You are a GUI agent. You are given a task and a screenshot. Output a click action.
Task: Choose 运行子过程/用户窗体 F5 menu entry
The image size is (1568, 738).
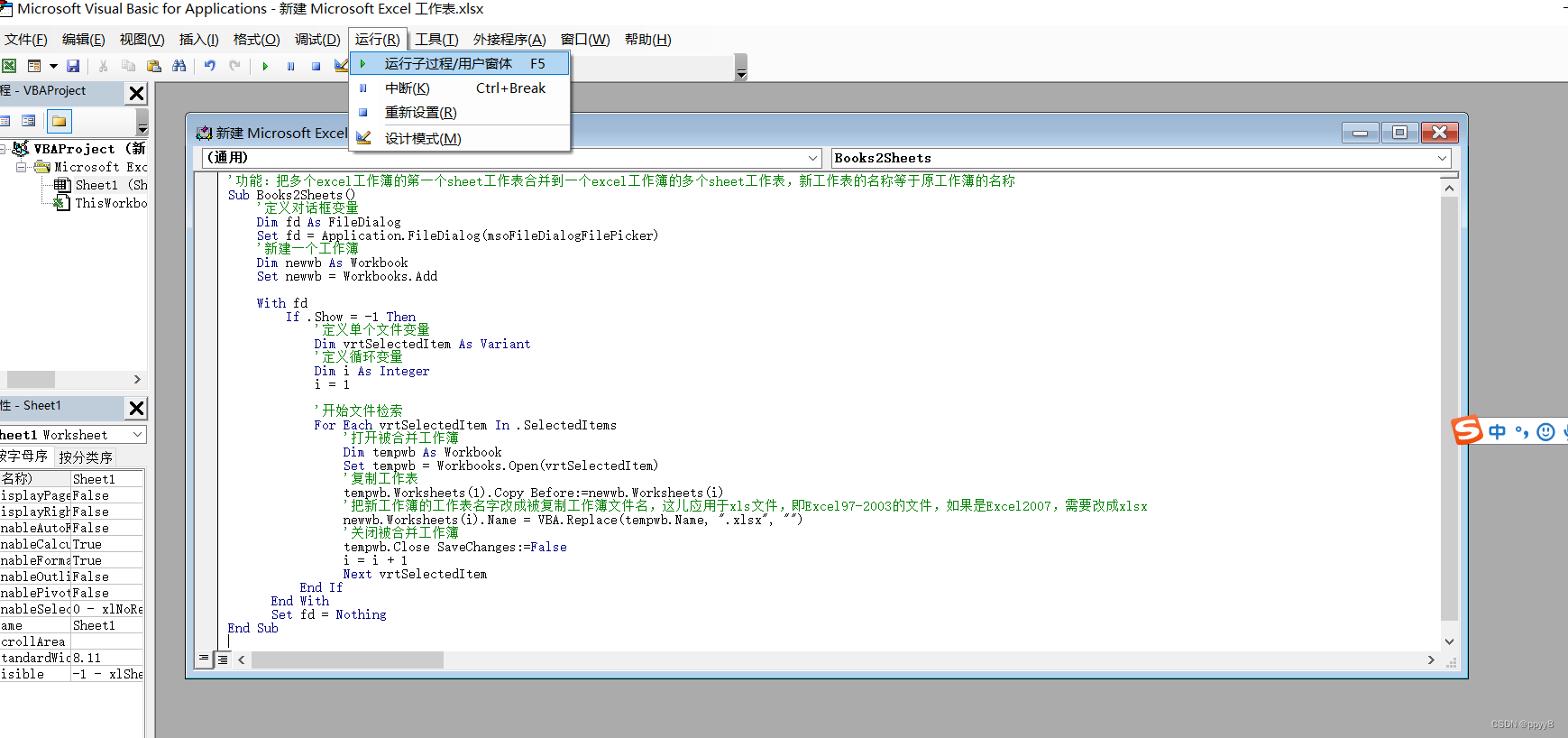tap(460, 64)
